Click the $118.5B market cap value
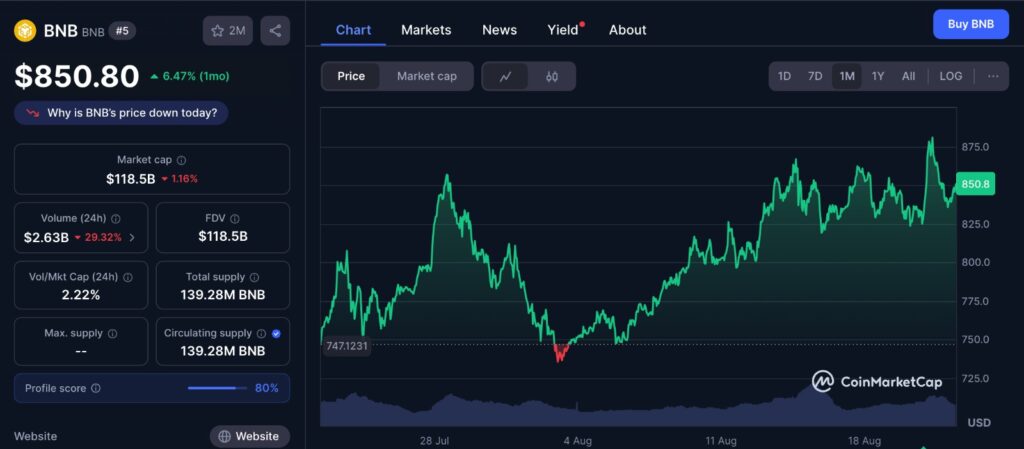 point(131,179)
